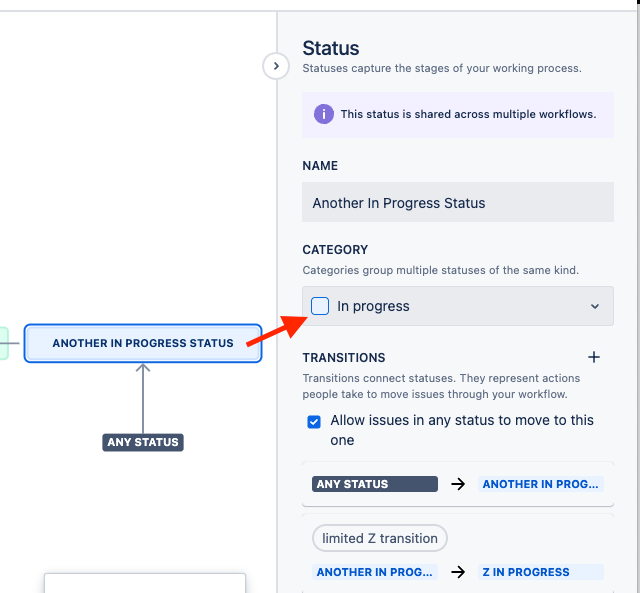The image size is (640, 593).
Task: Click the category dropdown chevron arrow
Action: (x=595, y=306)
